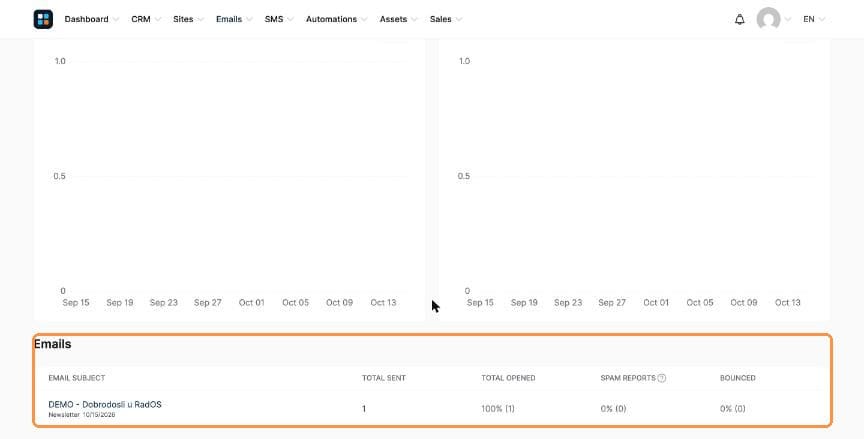
Task: Click the SPAM REPORTS column header
Action: click(x=628, y=378)
